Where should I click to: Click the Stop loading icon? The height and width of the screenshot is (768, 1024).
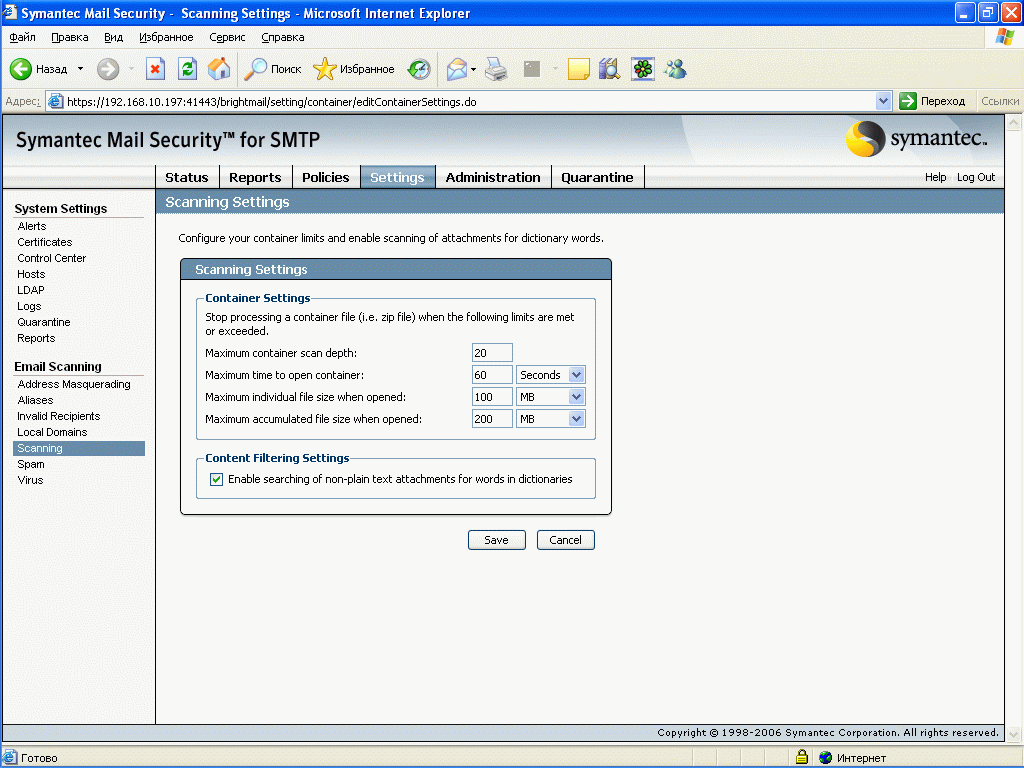click(155, 69)
